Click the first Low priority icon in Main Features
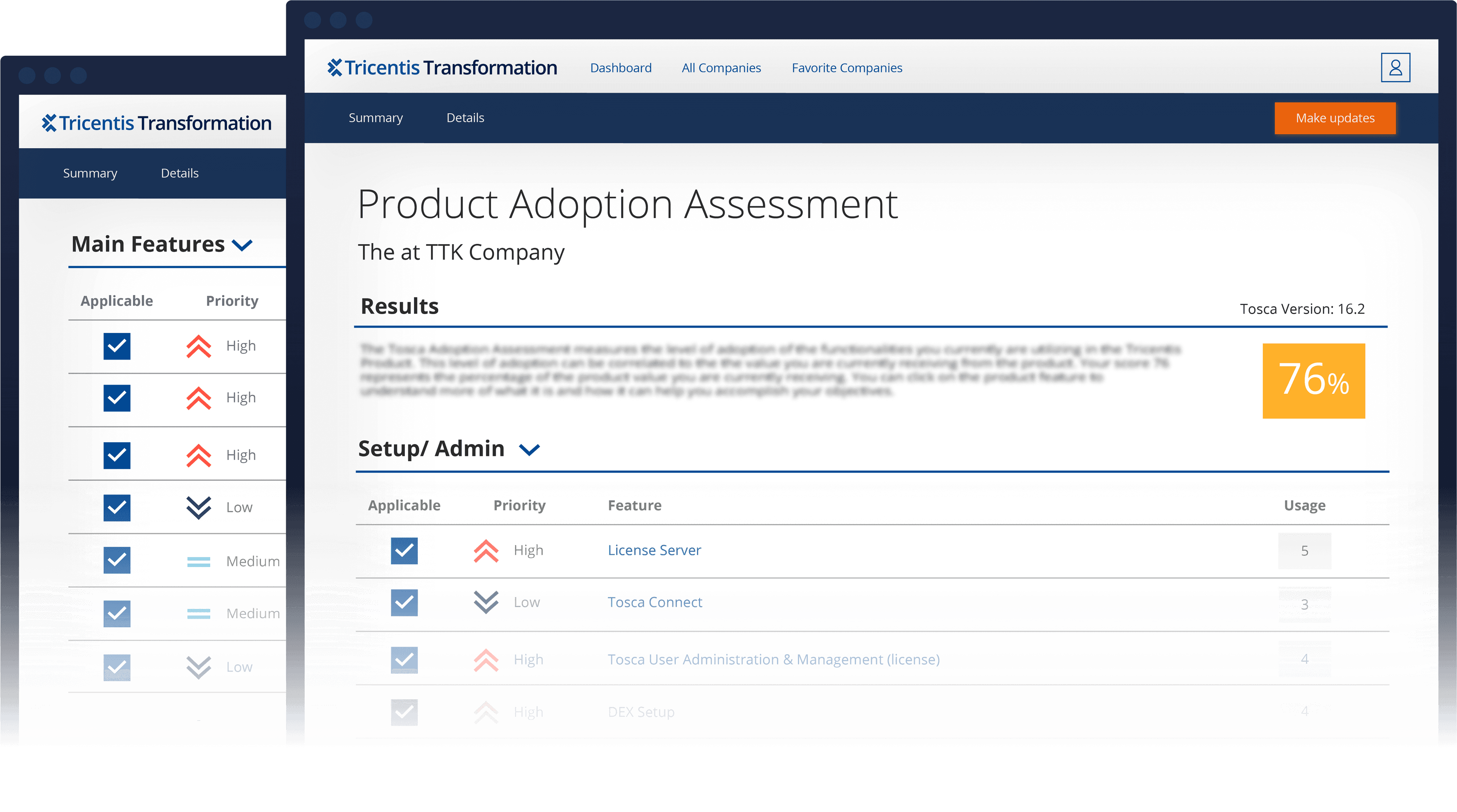The width and height of the screenshot is (1457, 812). pos(198,508)
